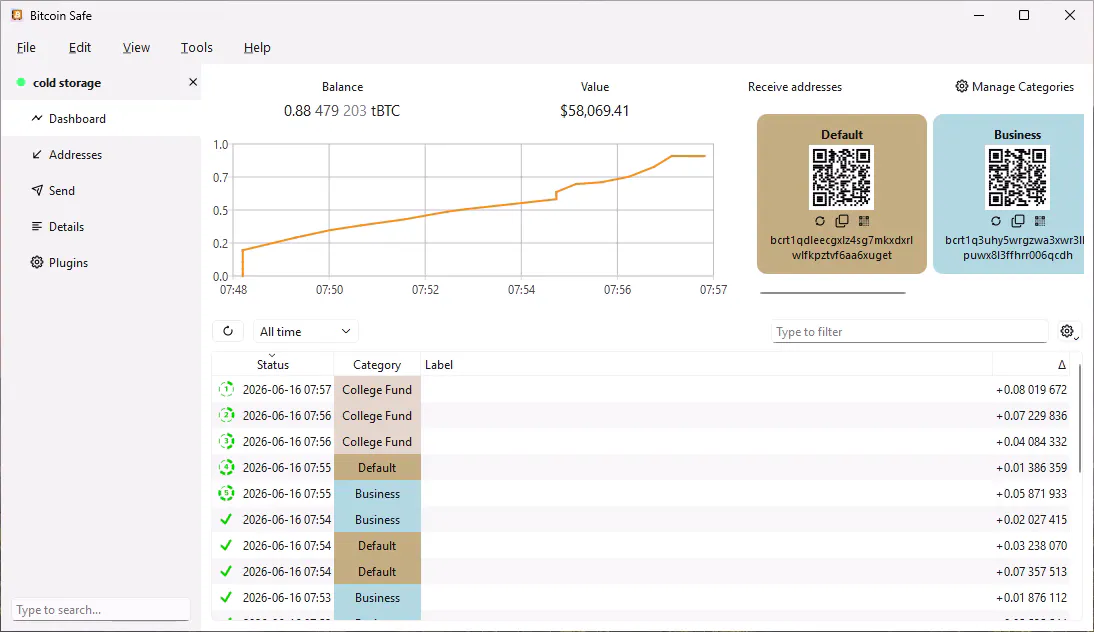Open the View menu
Viewport: 1094px width, 632px height.
click(136, 47)
